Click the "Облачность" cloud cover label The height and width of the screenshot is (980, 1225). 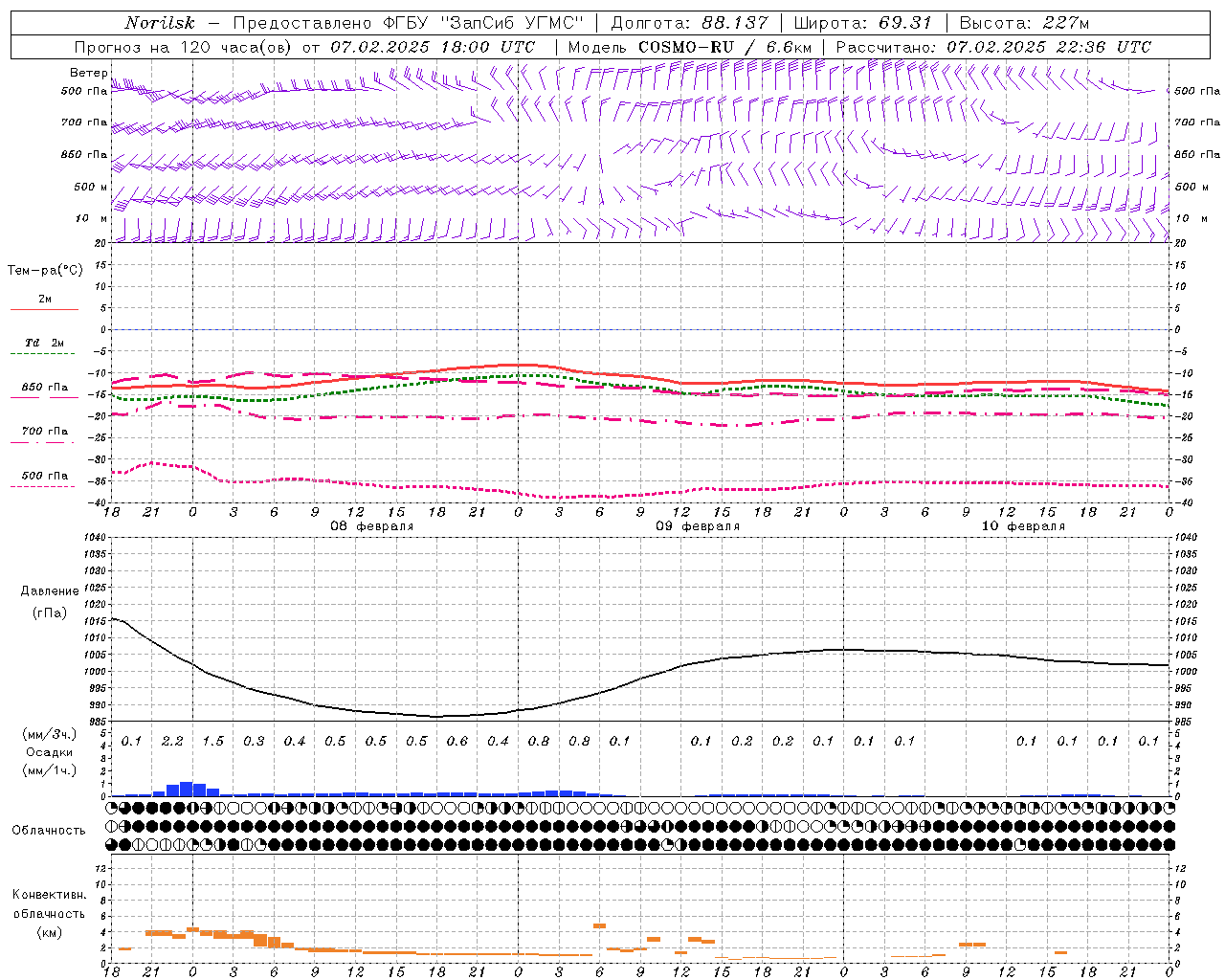49,831
